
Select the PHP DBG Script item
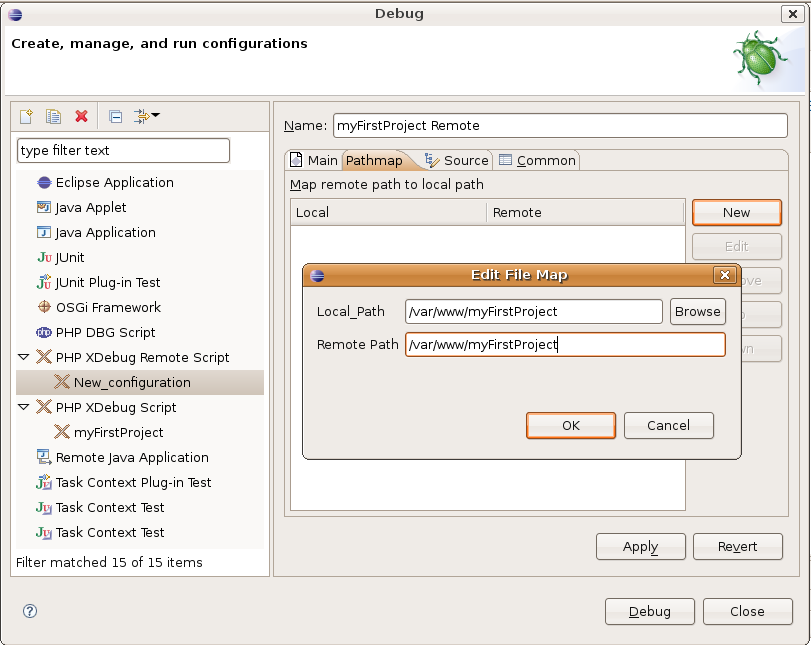point(105,333)
